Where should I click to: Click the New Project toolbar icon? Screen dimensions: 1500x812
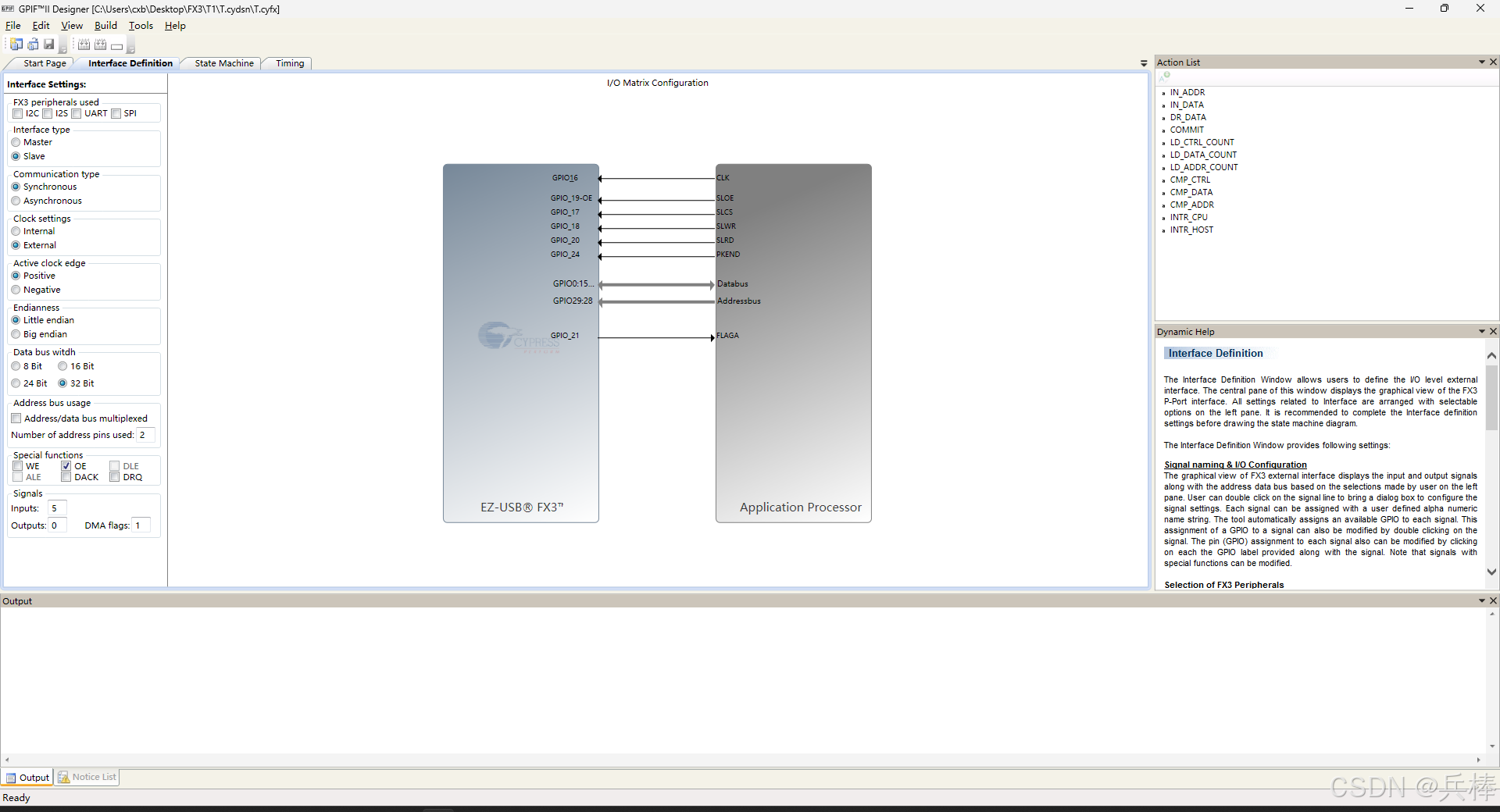point(16,45)
